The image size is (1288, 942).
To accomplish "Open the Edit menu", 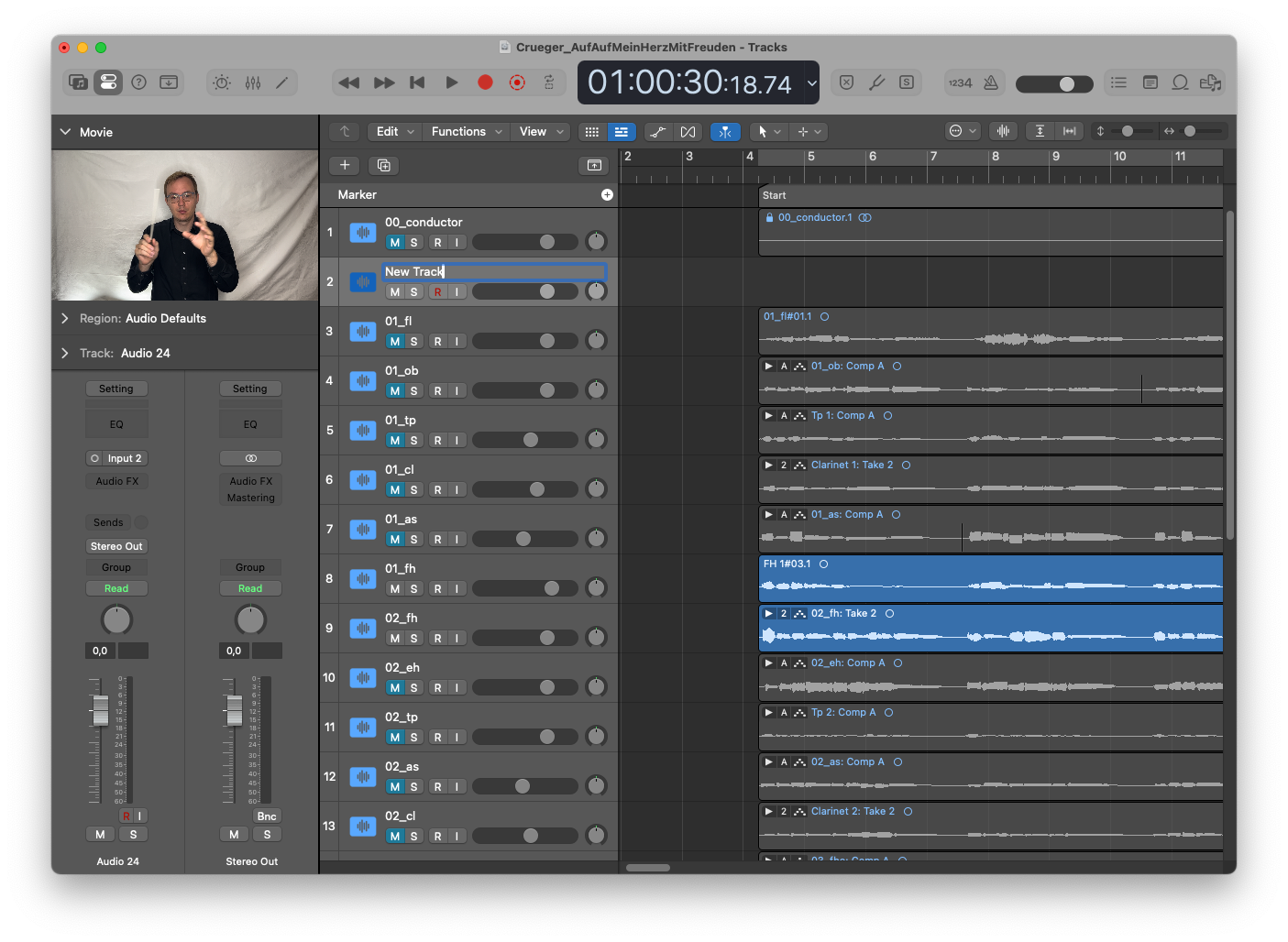I will 394,132.
